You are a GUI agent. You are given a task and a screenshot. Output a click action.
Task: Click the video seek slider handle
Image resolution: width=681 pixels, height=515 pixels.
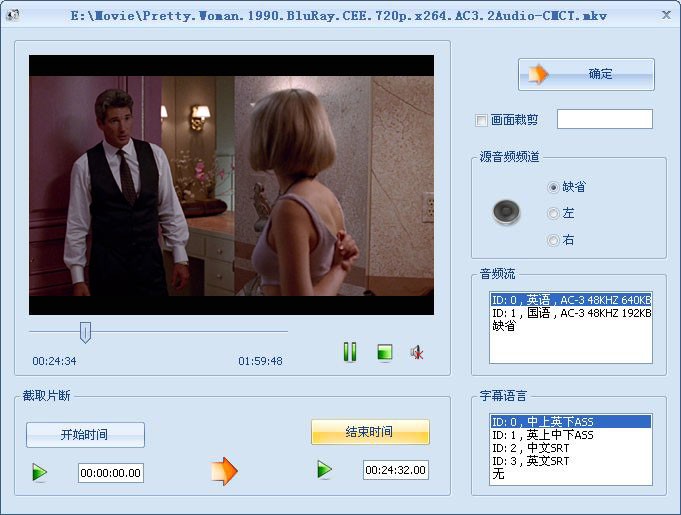pyautogui.click(x=86, y=332)
